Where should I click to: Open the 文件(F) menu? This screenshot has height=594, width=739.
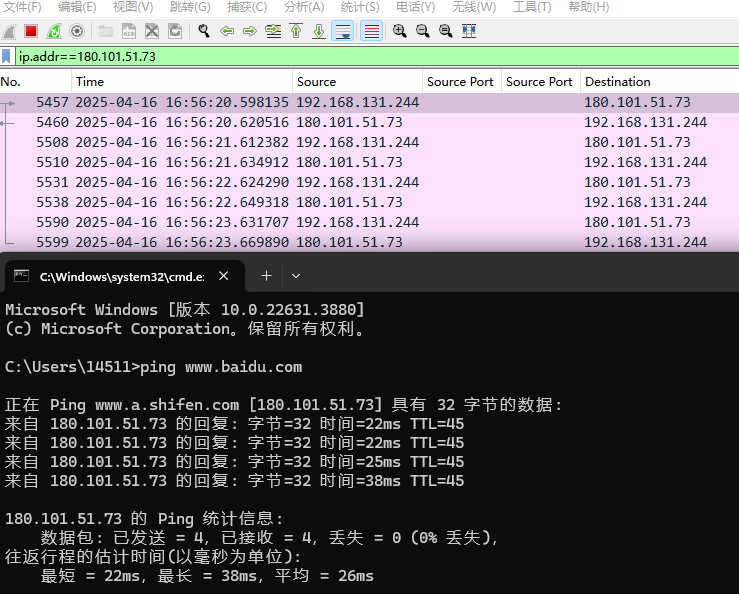(22, 7)
